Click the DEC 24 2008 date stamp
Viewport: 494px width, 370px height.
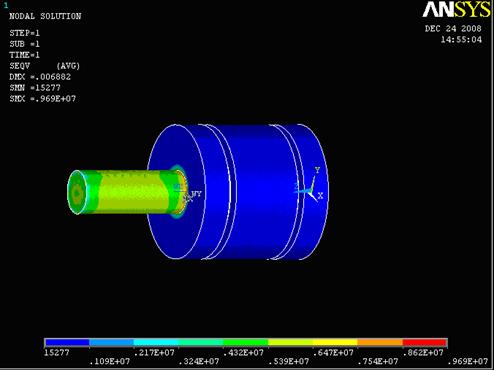[x=453, y=29]
